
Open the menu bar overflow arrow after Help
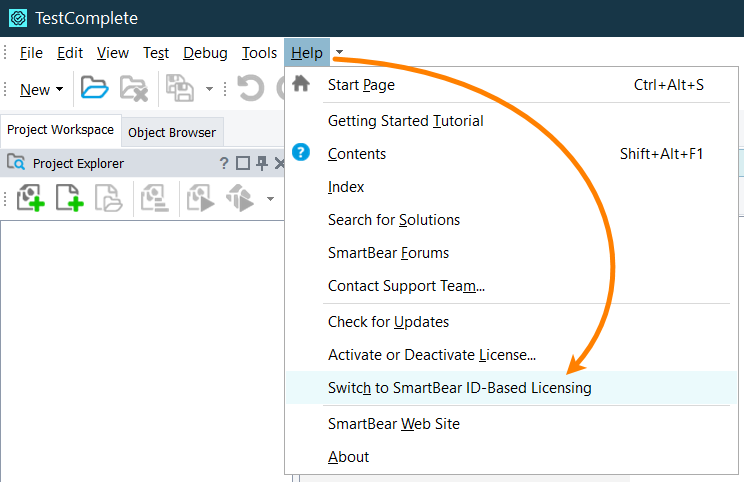[340, 53]
